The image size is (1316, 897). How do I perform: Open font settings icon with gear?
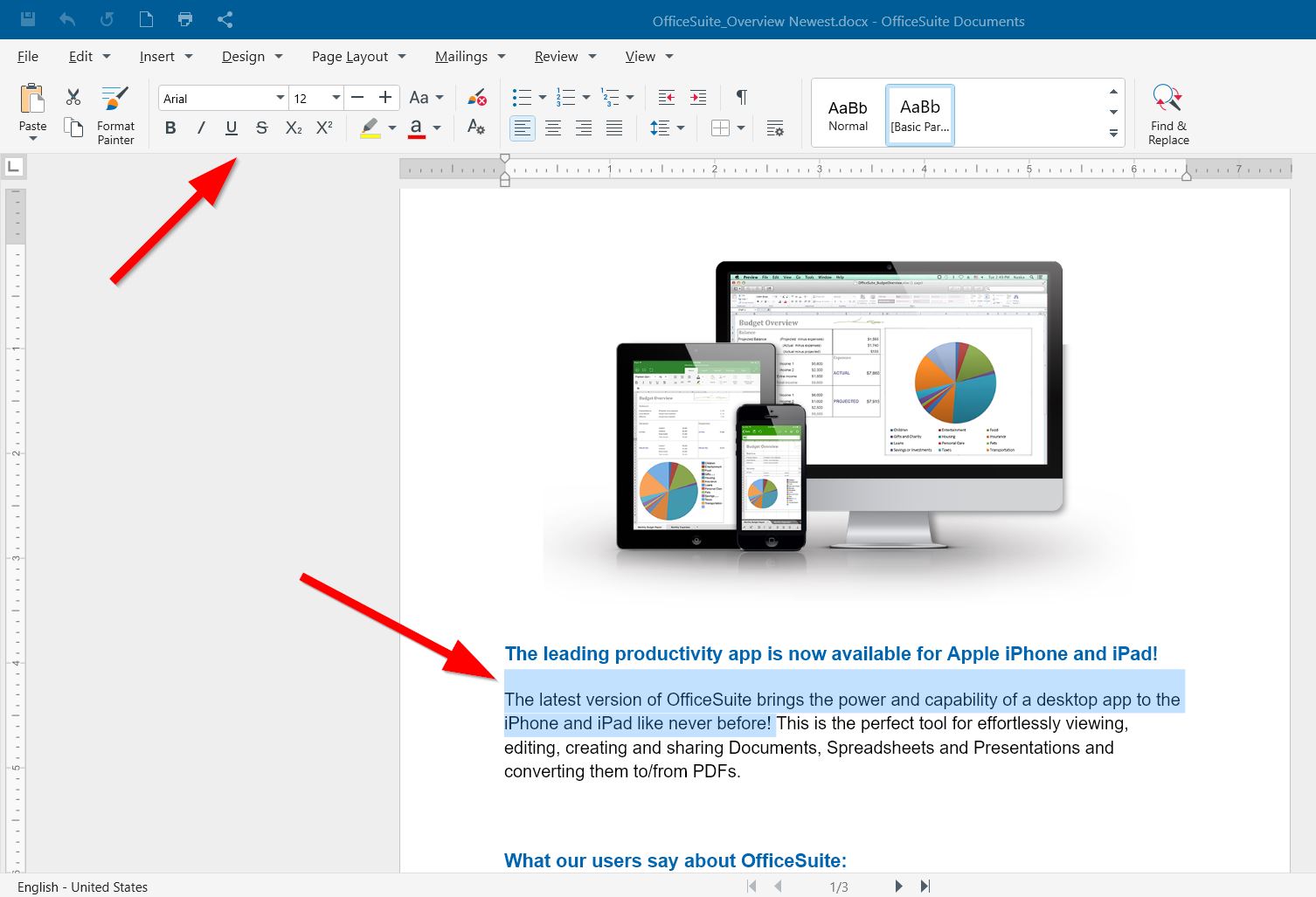[x=476, y=128]
